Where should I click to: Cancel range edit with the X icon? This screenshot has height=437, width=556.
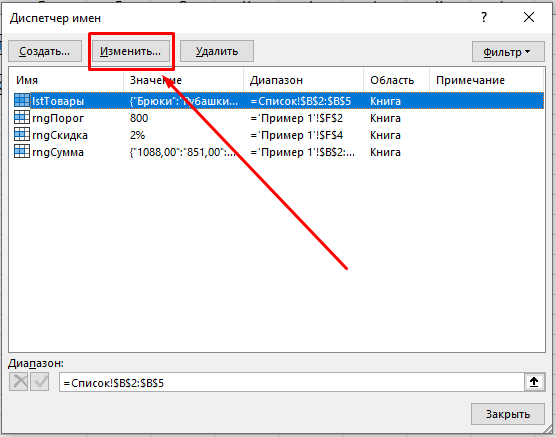tap(19, 382)
